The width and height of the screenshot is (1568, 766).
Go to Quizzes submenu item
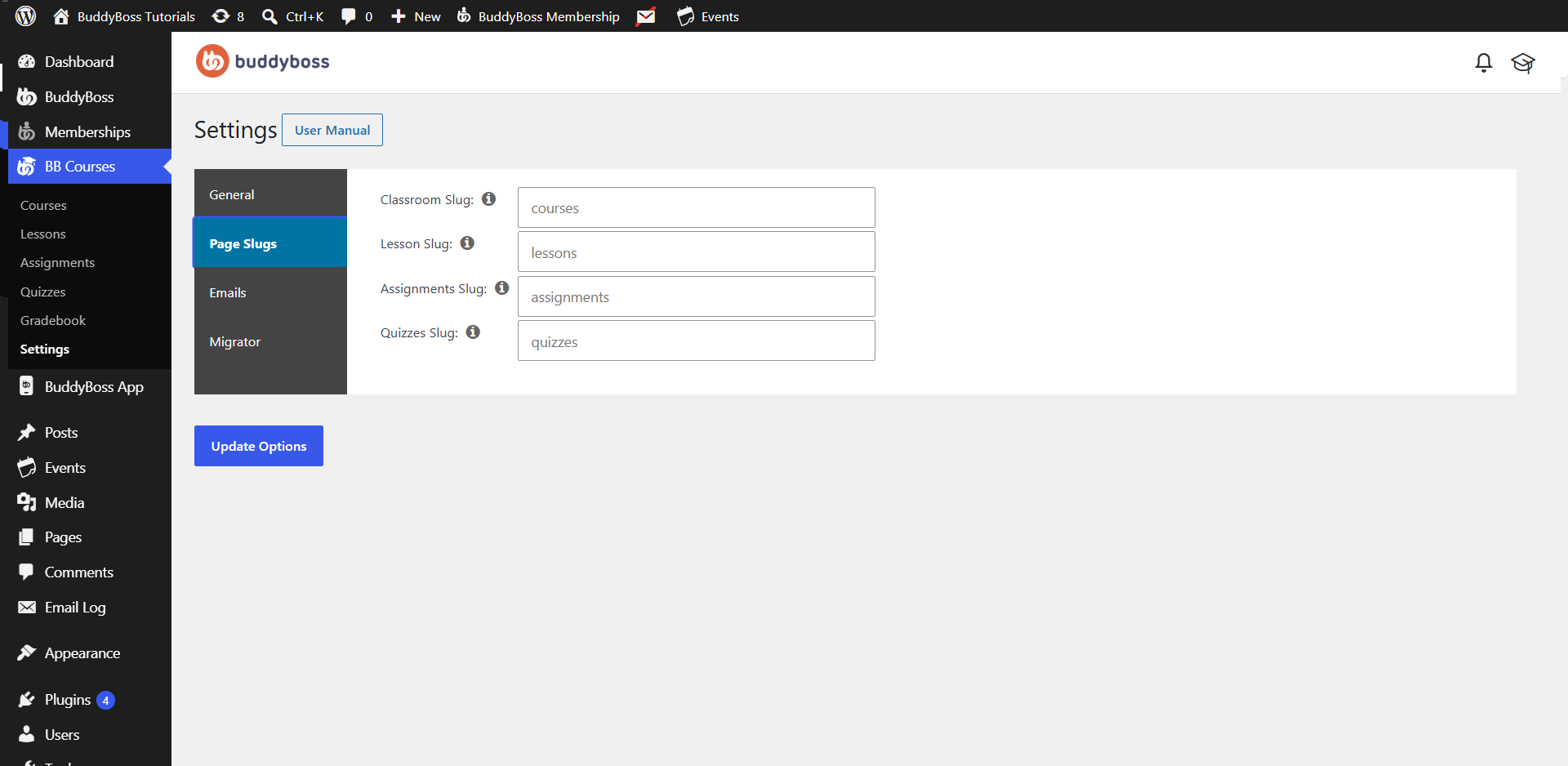[43, 292]
